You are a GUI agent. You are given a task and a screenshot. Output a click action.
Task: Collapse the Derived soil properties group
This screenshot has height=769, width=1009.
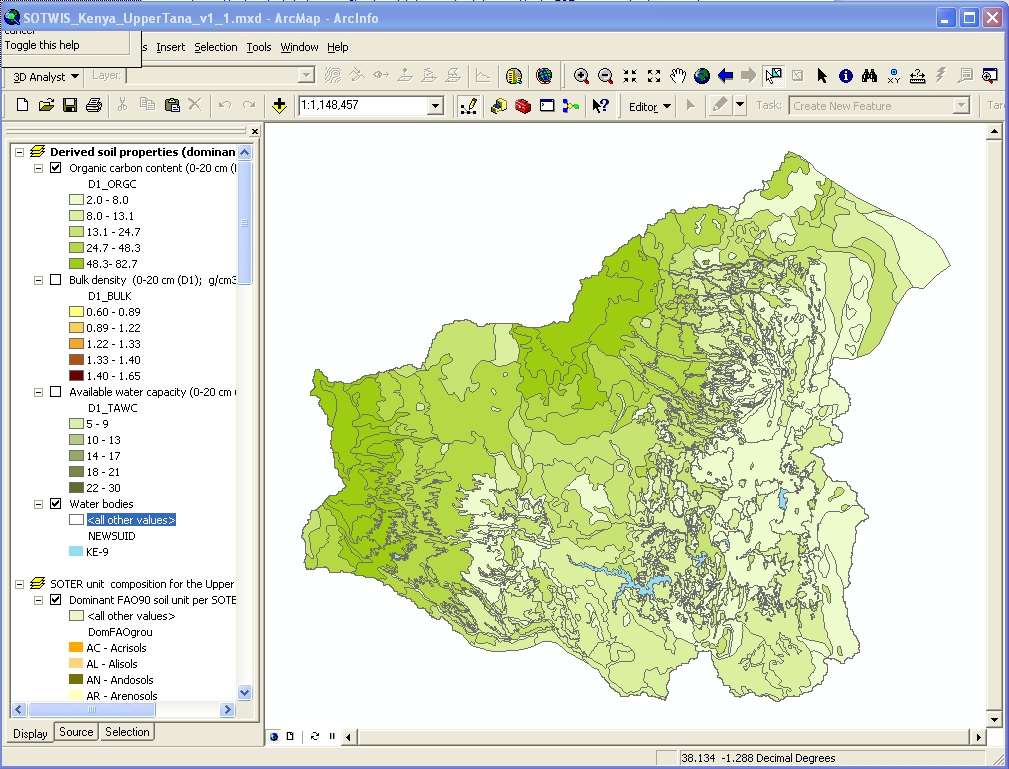(x=20, y=152)
